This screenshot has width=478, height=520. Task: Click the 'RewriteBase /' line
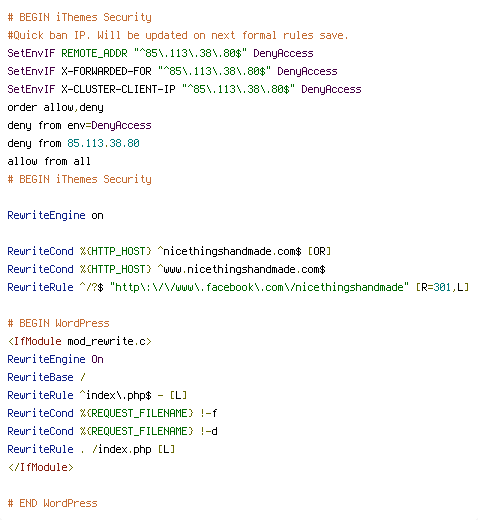coord(46,377)
